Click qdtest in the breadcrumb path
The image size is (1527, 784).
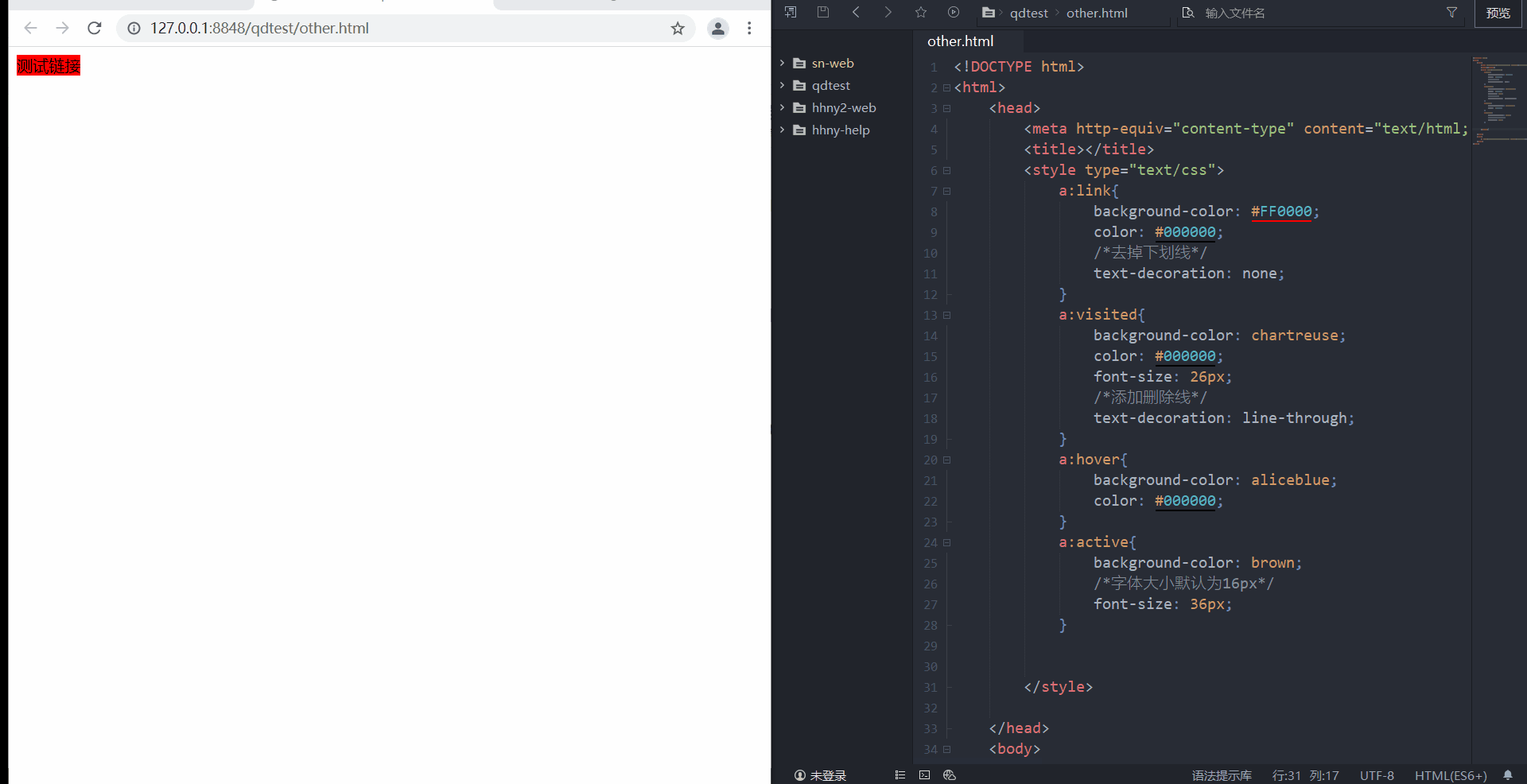point(1029,13)
